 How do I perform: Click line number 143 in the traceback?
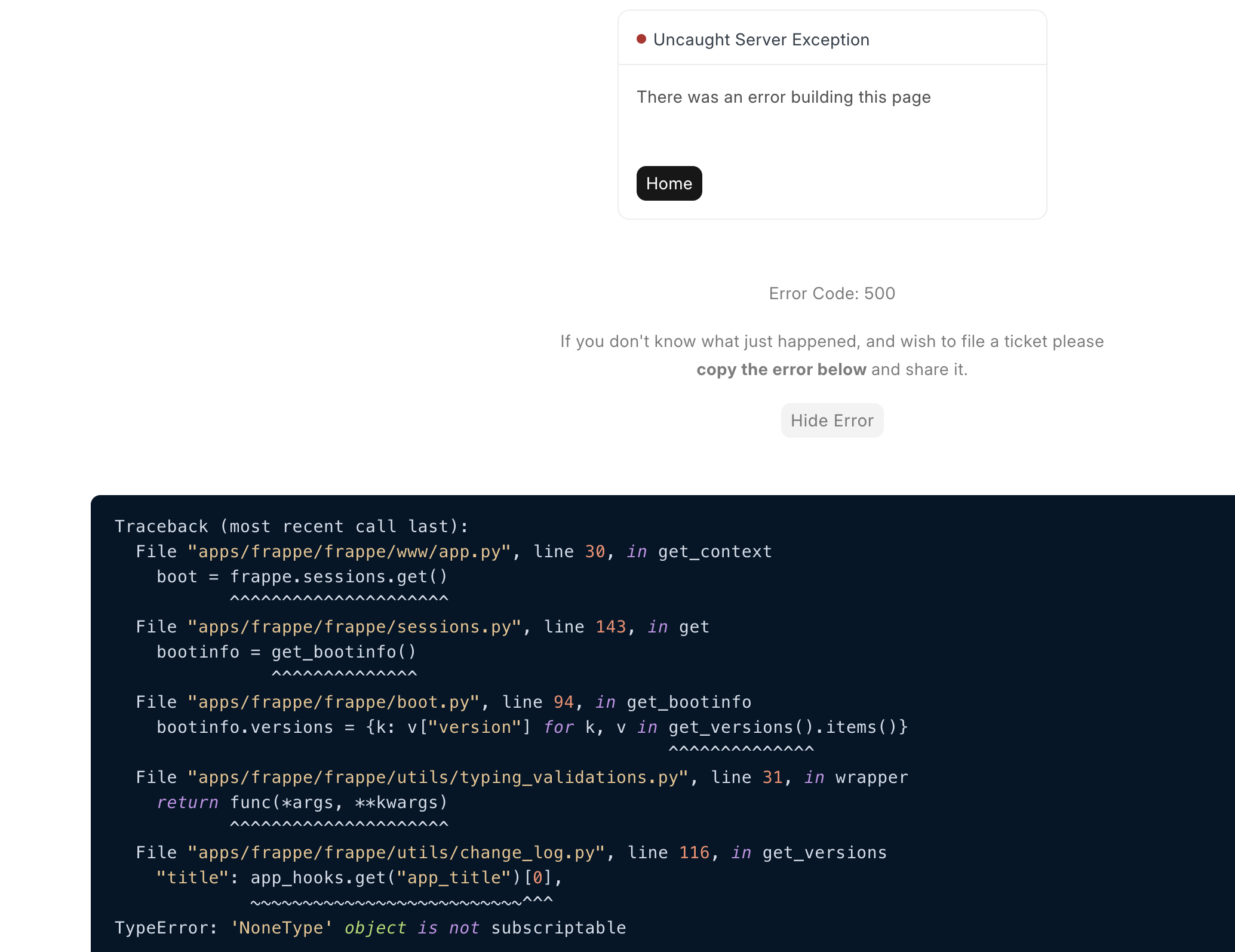pos(610,627)
